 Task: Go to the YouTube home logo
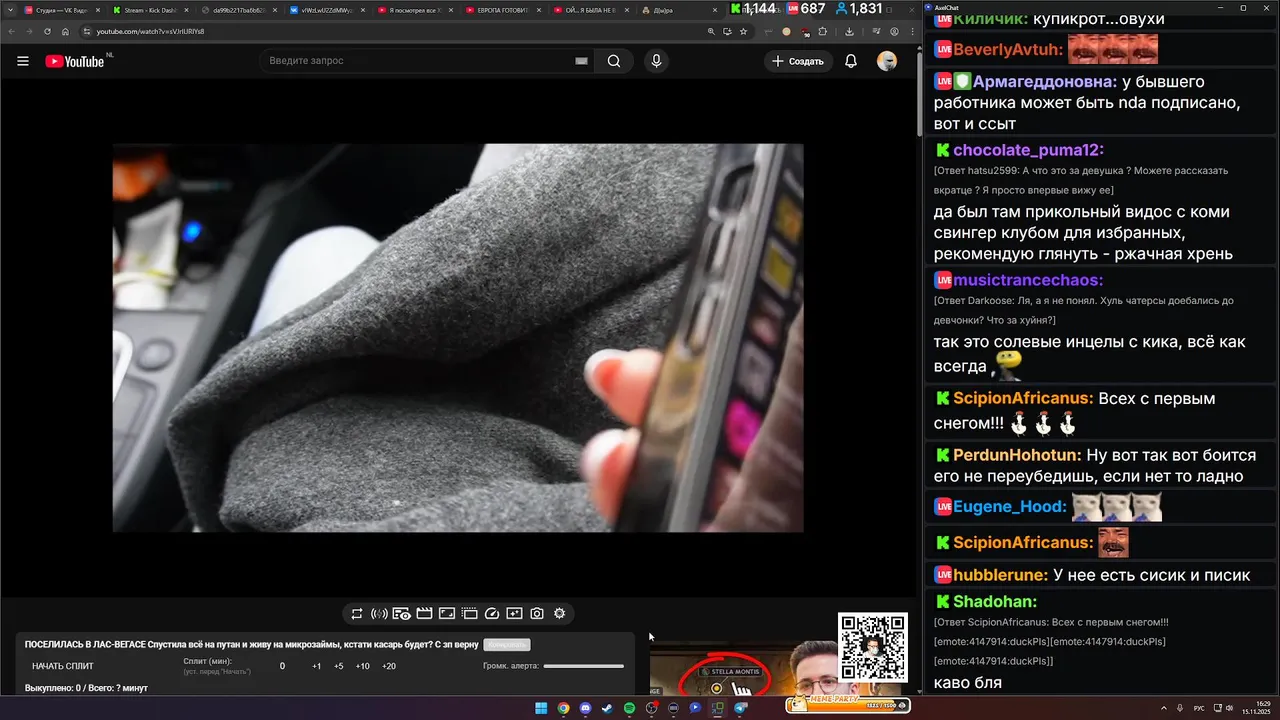point(75,61)
